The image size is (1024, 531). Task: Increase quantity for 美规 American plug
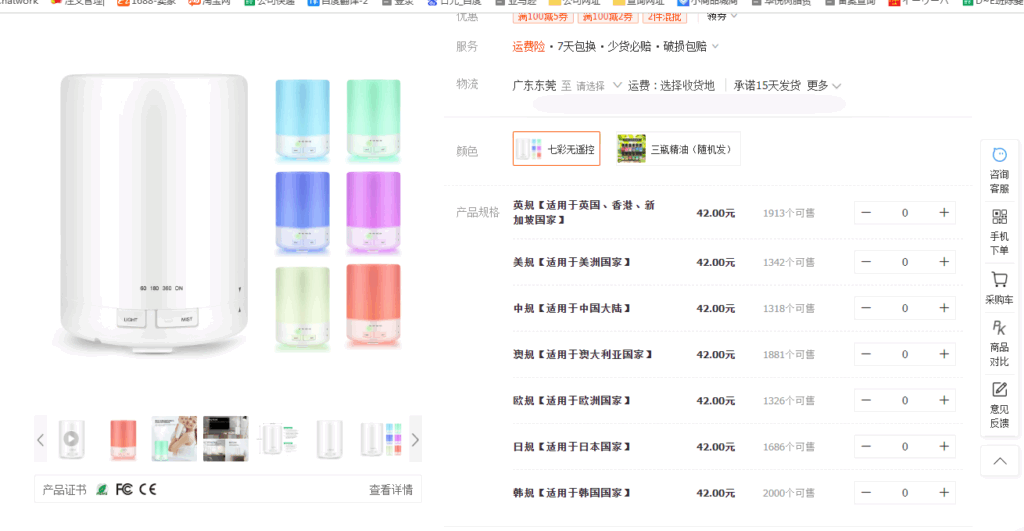pyautogui.click(x=944, y=262)
